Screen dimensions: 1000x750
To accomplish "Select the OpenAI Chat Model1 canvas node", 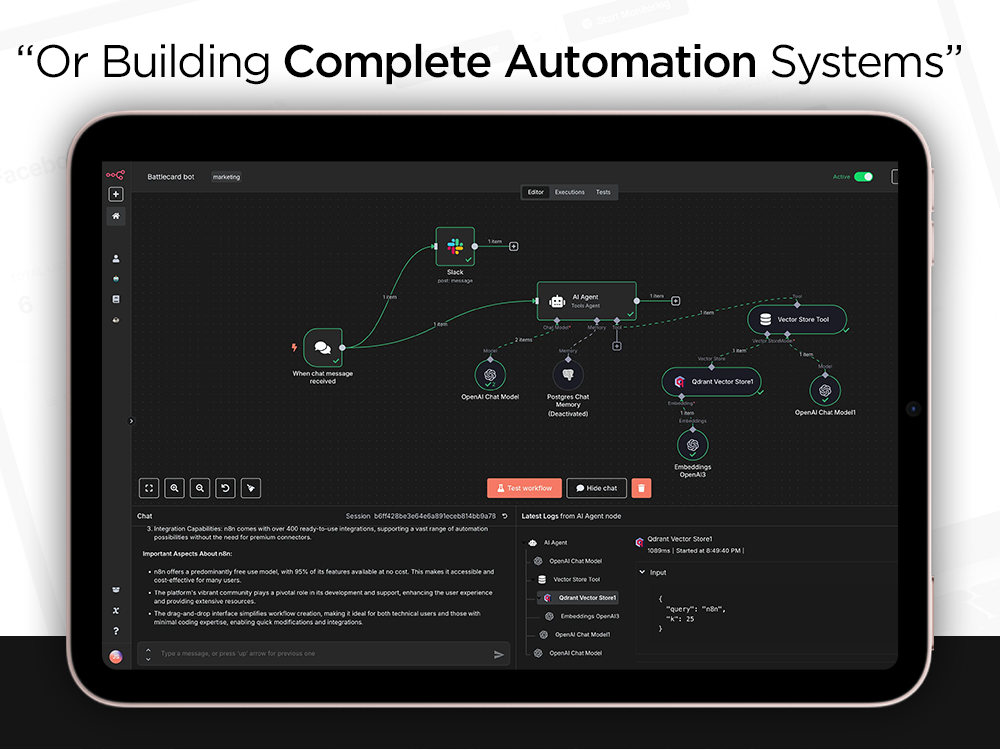I will click(x=825, y=390).
